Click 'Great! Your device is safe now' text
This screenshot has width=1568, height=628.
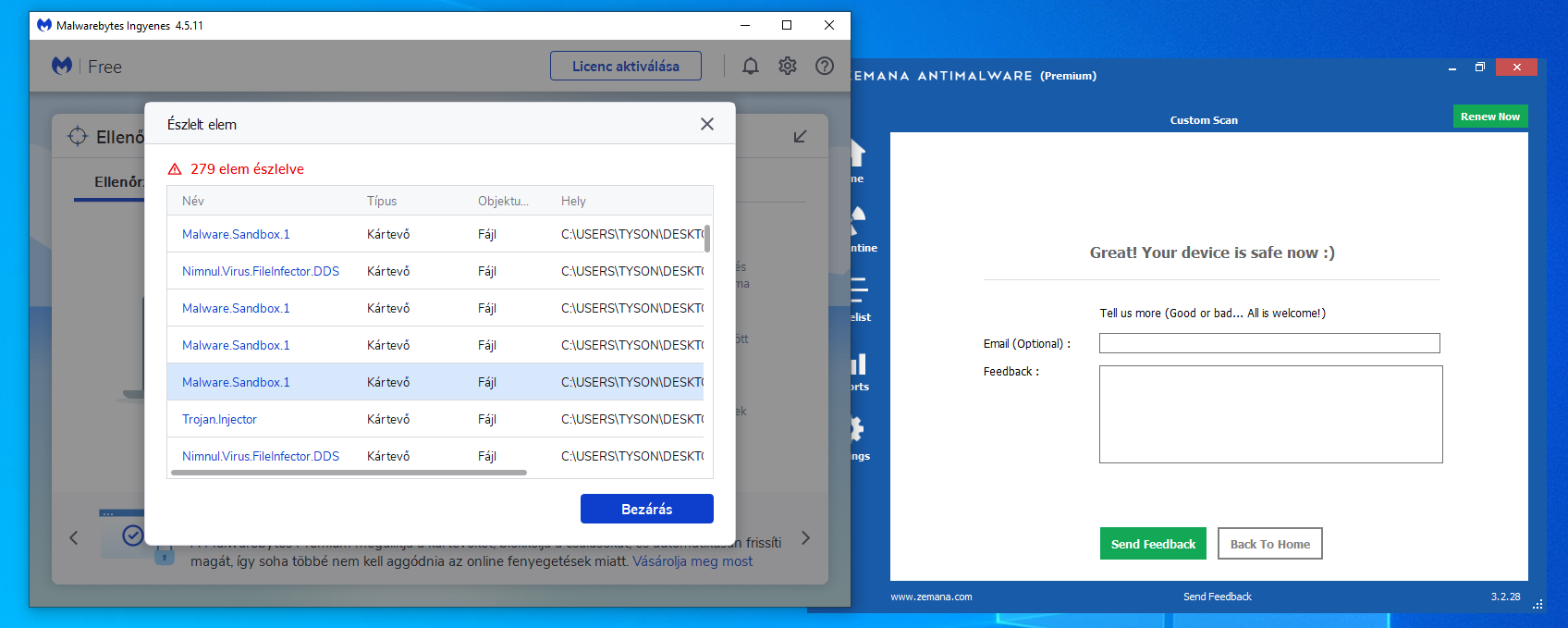click(x=1212, y=252)
